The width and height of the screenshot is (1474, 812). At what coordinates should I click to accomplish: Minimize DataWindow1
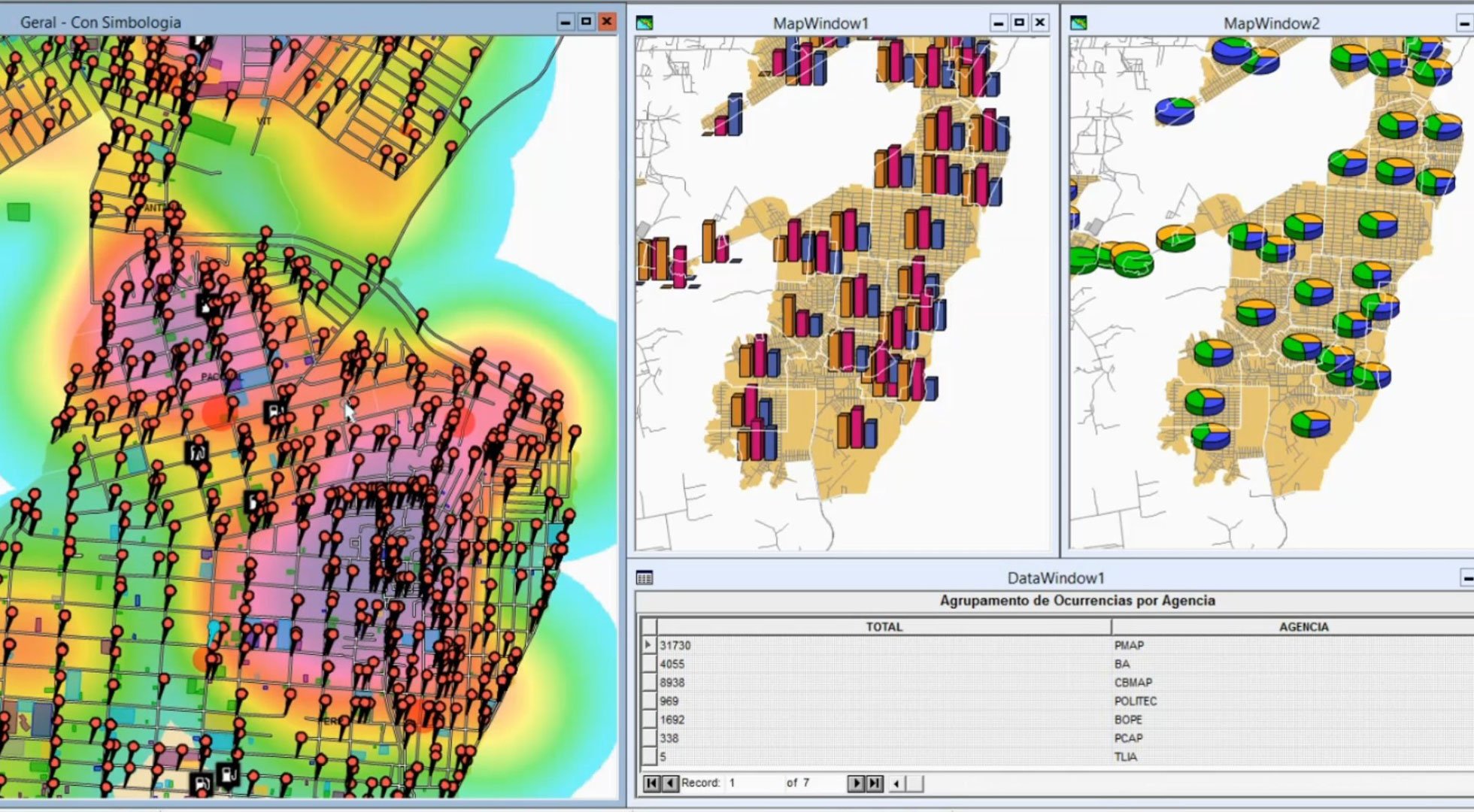(1467, 577)
